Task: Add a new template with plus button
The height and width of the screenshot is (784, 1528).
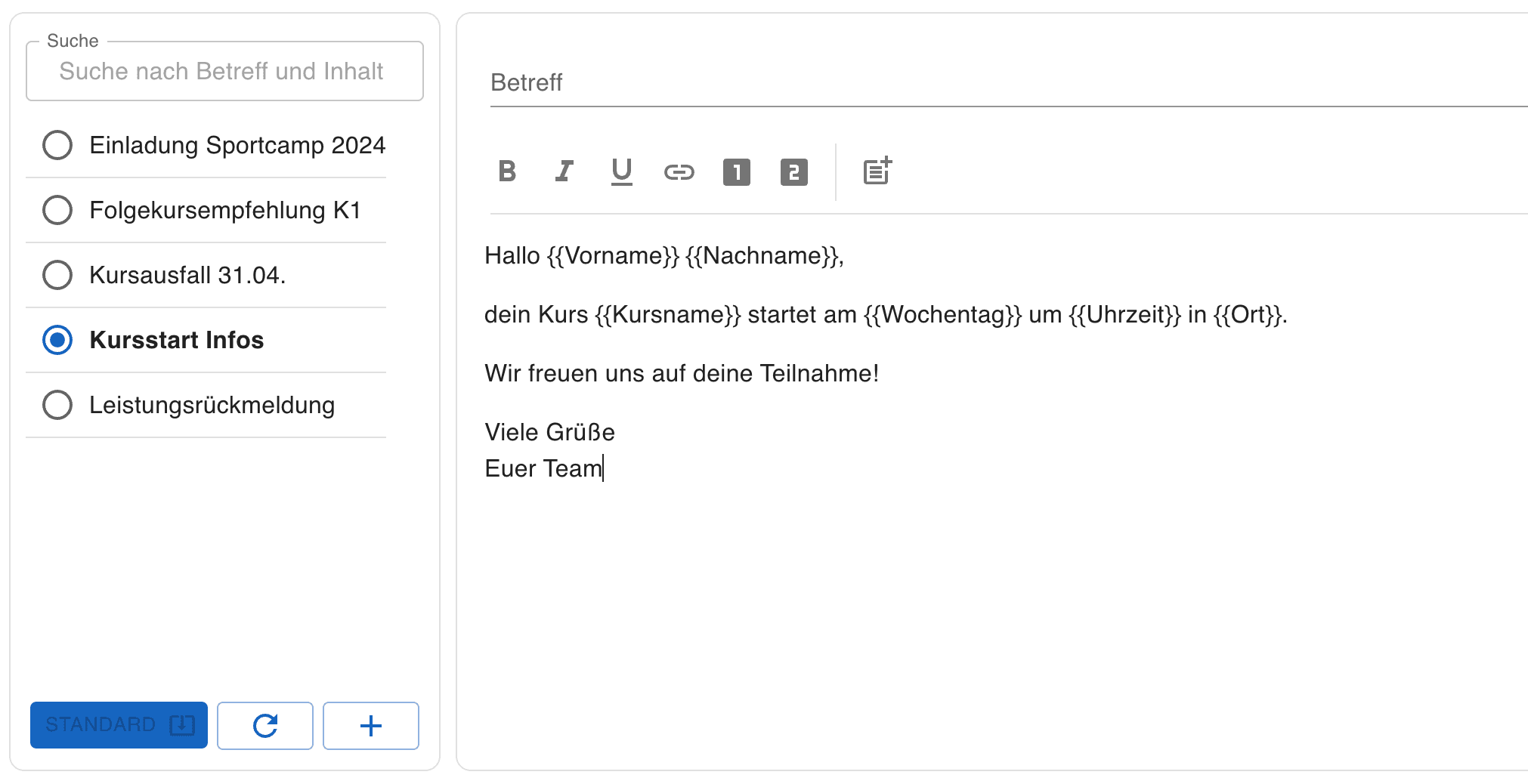Action: pyautogui.click(x=371, y=726)
